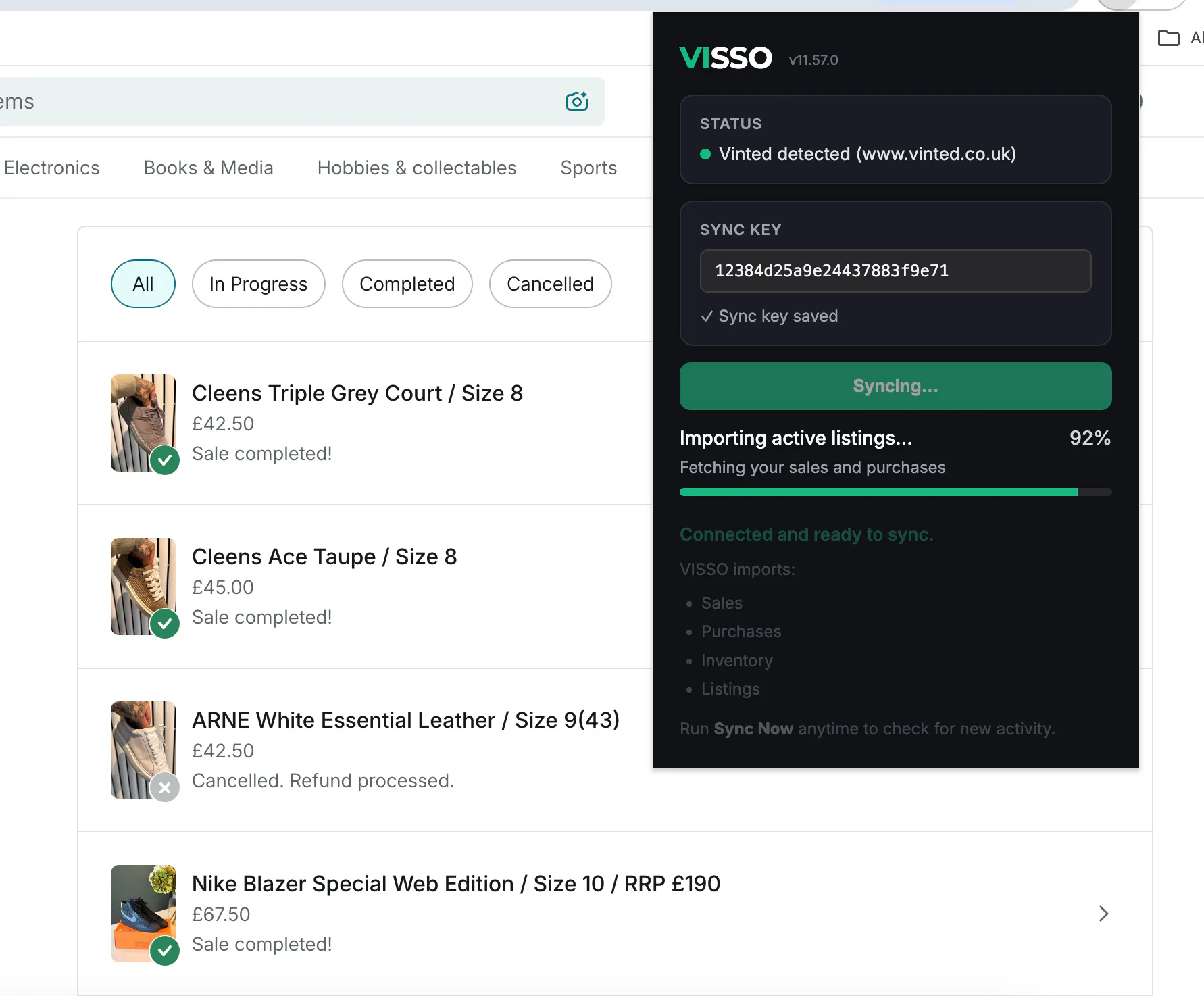Open the Hobbies & collectables category
The height and width of the screenshot is (996, 1204).
pos(417,168)
